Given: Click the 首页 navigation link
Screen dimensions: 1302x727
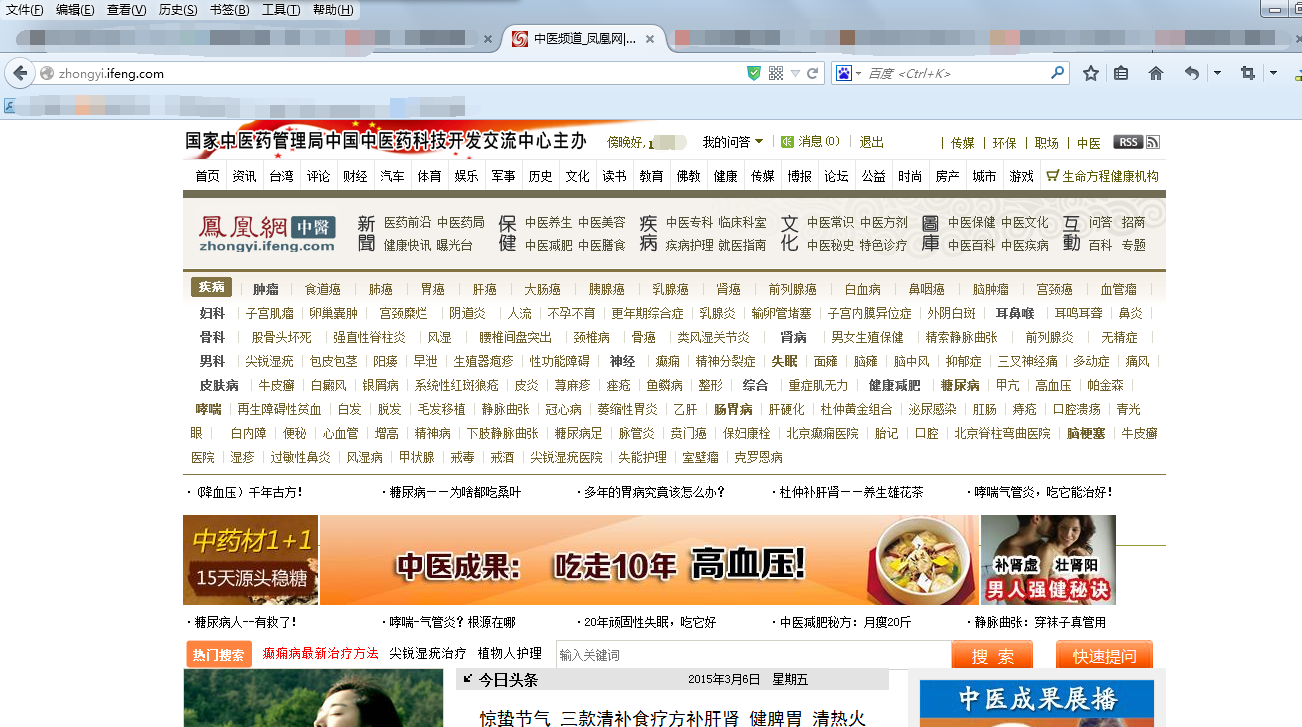Looking at the screenshot, I should [x=207, y=176].
